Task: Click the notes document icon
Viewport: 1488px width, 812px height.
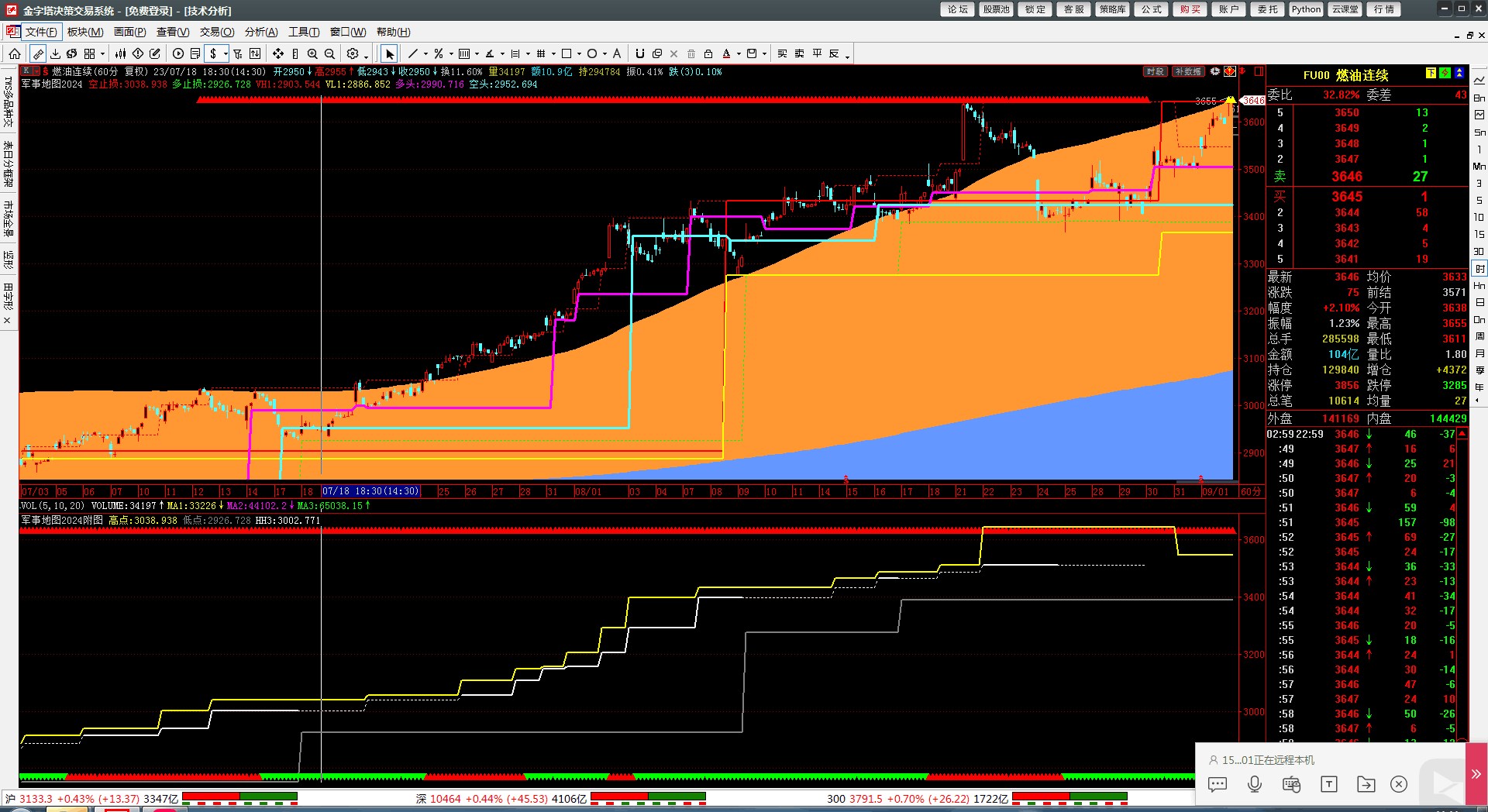Action: [x=195, y=53]
